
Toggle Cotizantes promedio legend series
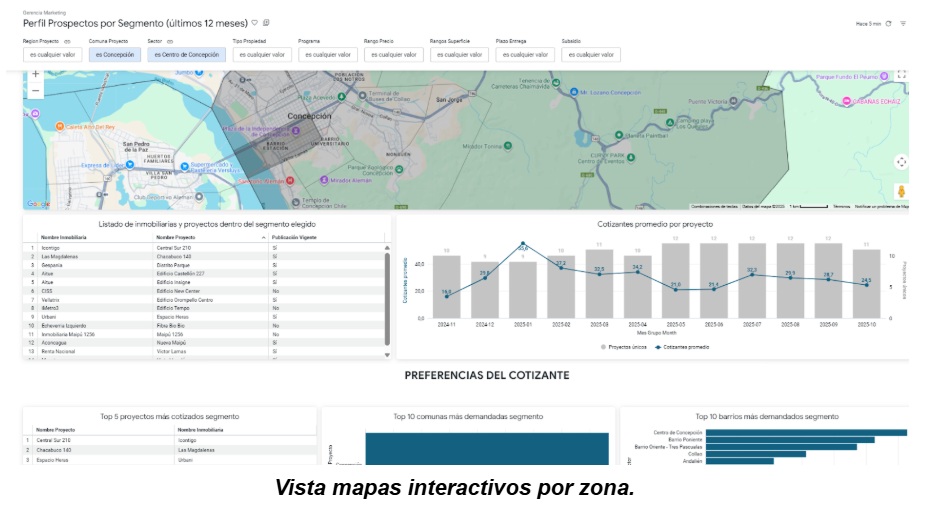(x=682, y=347)
